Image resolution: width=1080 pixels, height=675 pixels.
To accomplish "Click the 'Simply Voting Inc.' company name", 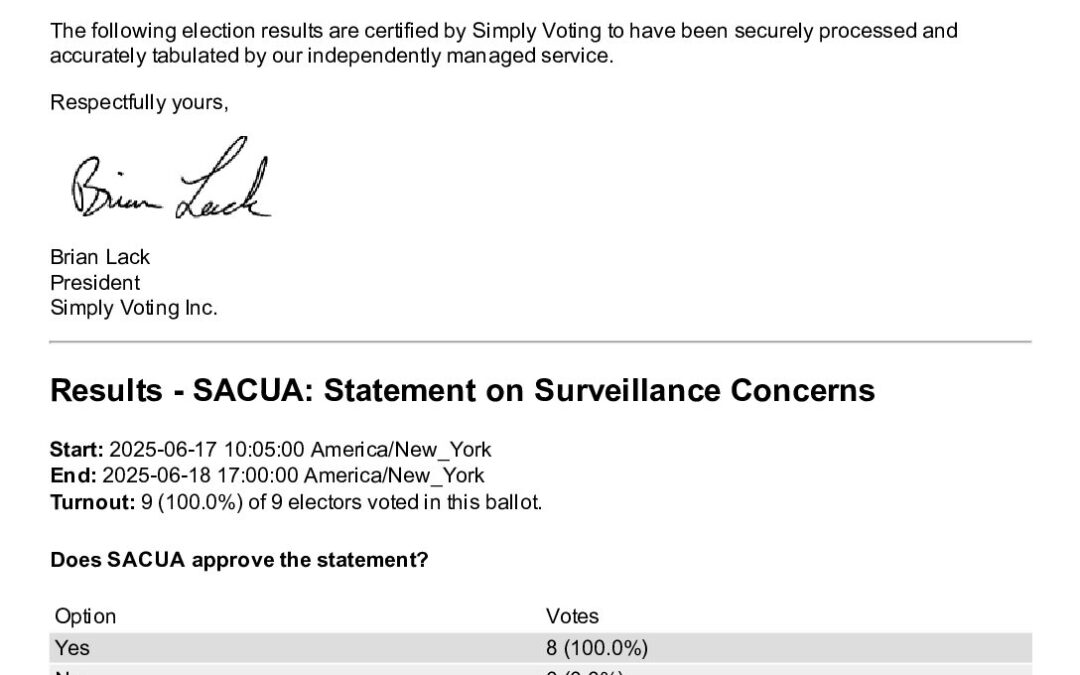I will [x=133, y=308].
